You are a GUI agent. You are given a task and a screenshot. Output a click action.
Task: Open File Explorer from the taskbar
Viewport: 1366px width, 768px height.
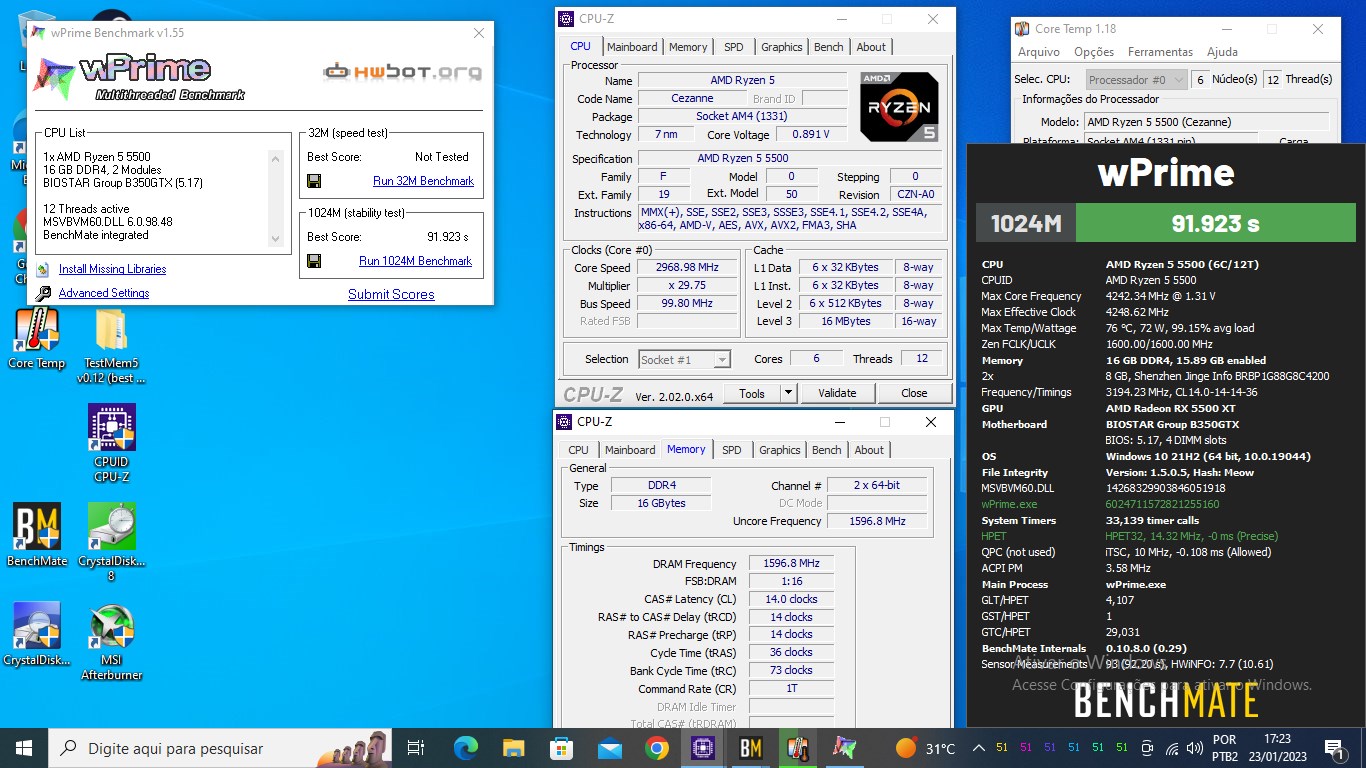[x=513, y=747]
